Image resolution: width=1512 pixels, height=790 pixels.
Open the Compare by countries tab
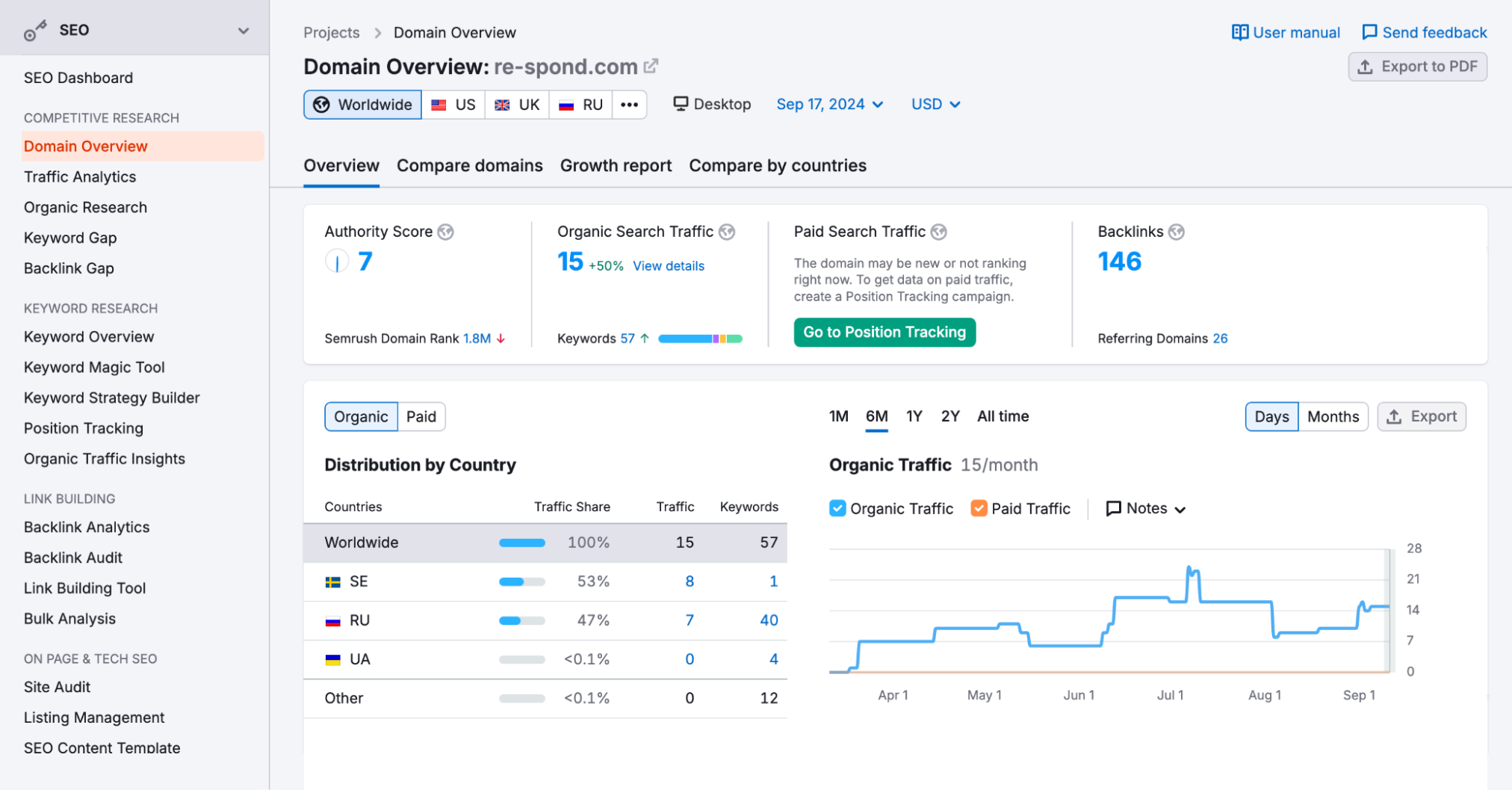pyautogui.click(x=778, y=166)
